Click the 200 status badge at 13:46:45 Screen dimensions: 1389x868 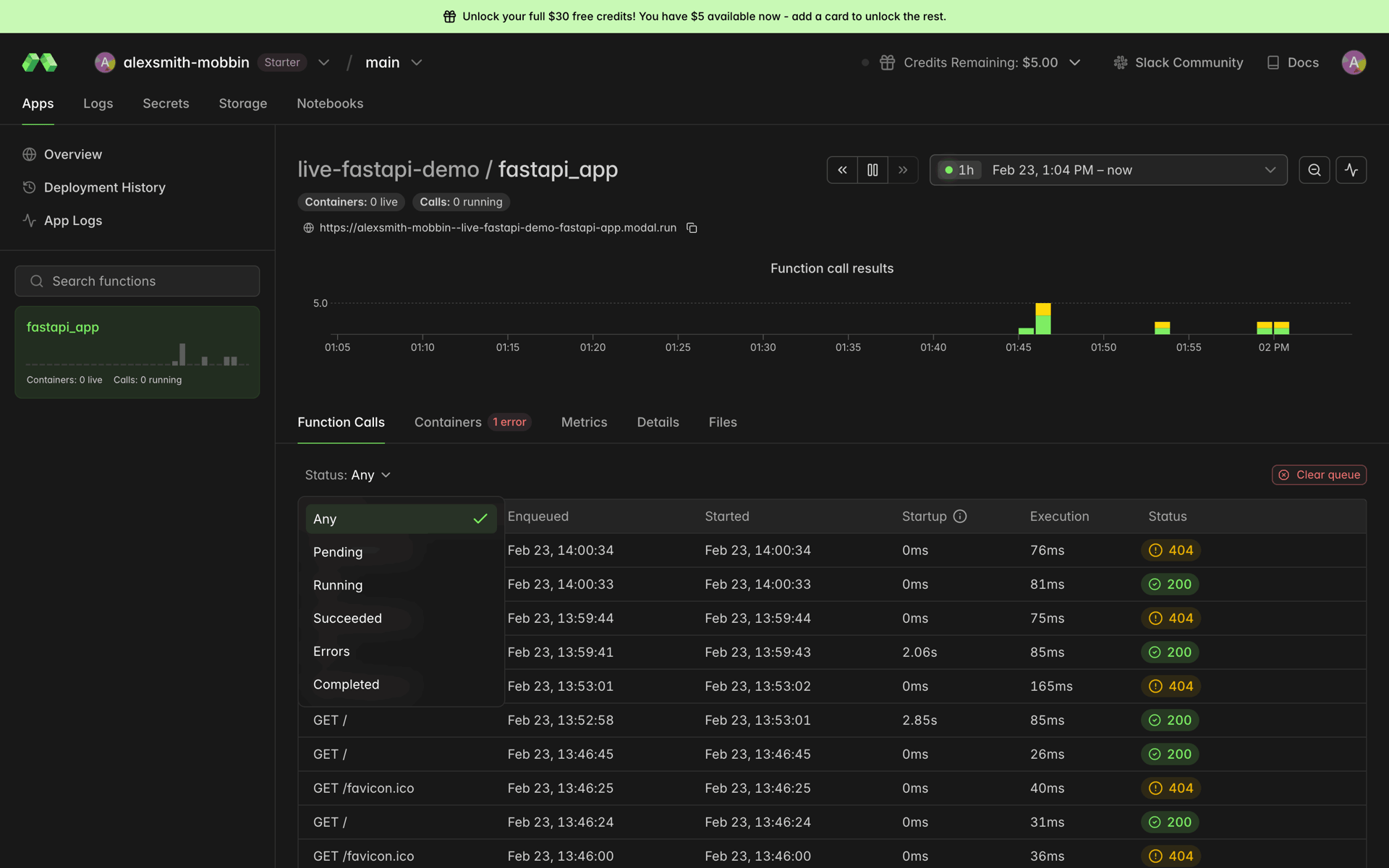pos(1170,754)
